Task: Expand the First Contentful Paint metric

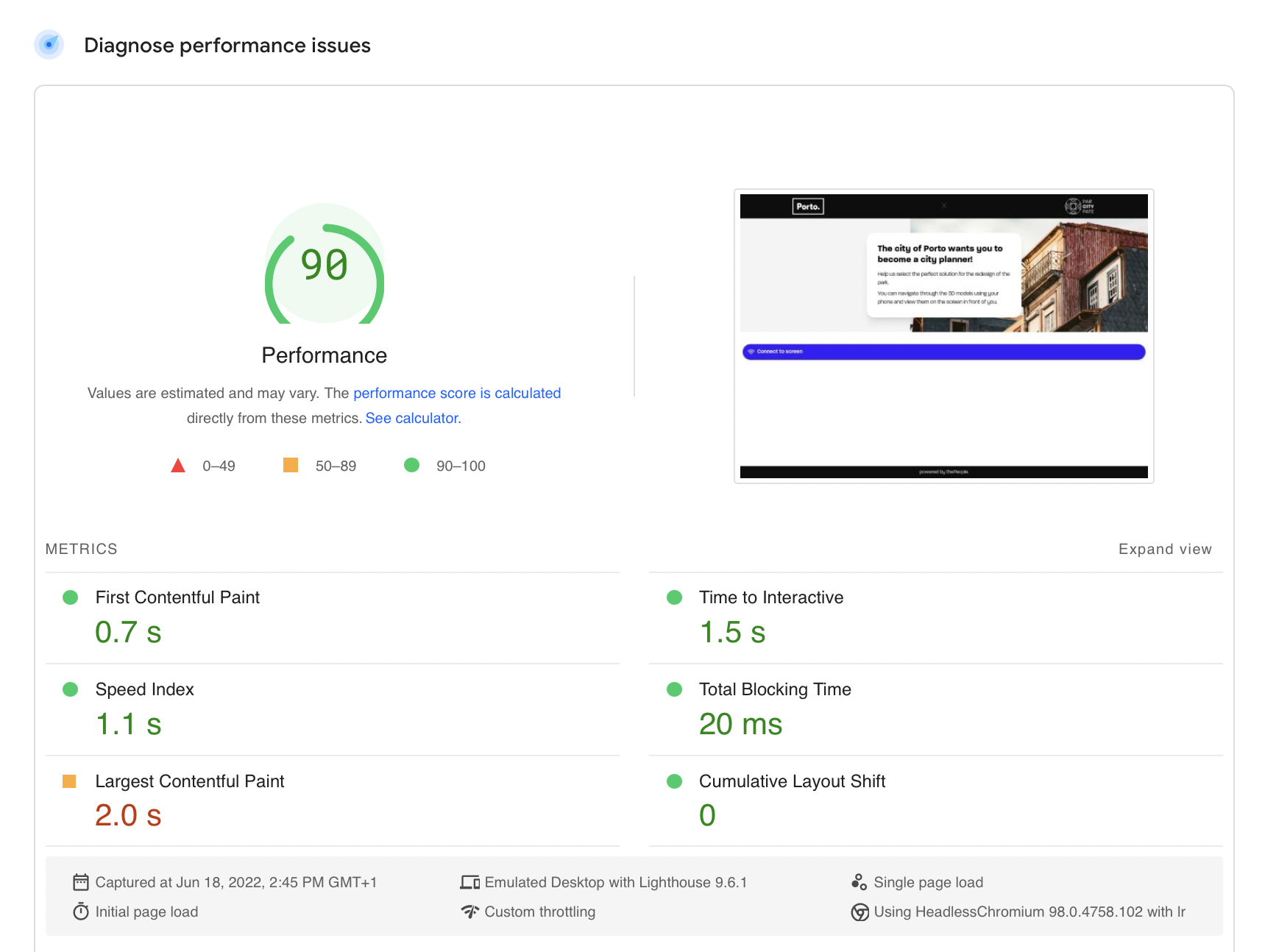Action: tap(177, 597)
